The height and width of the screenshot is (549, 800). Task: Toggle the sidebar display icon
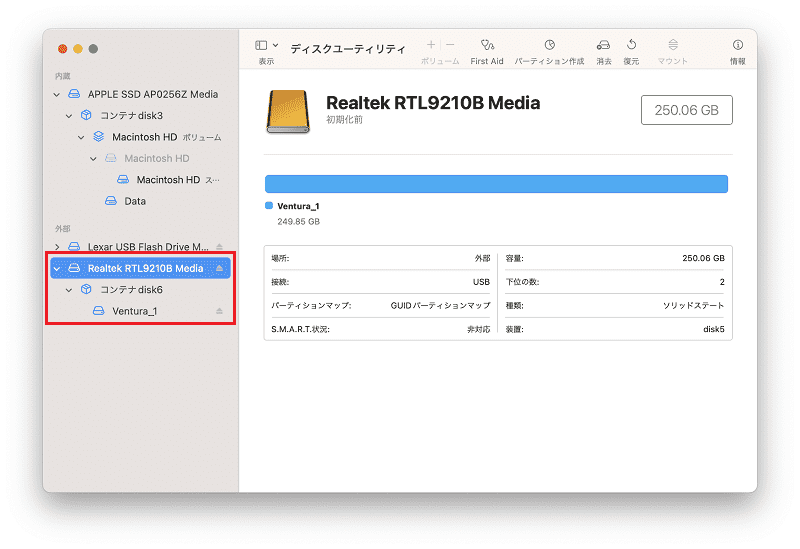pos(261,45)
